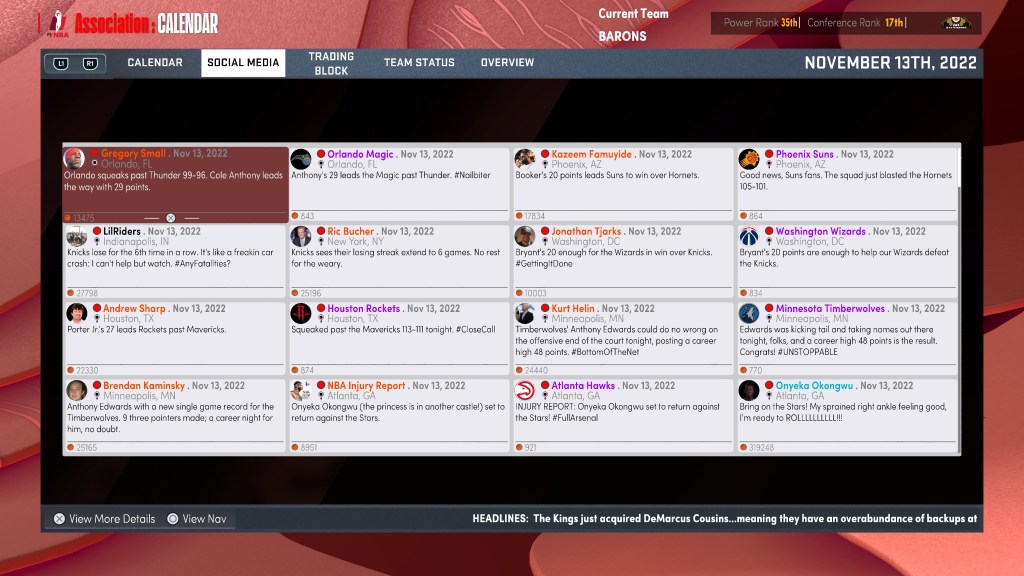Go to the Overview tab
Viewport: 1024px width, 576px height.
(x=507, y=63)
